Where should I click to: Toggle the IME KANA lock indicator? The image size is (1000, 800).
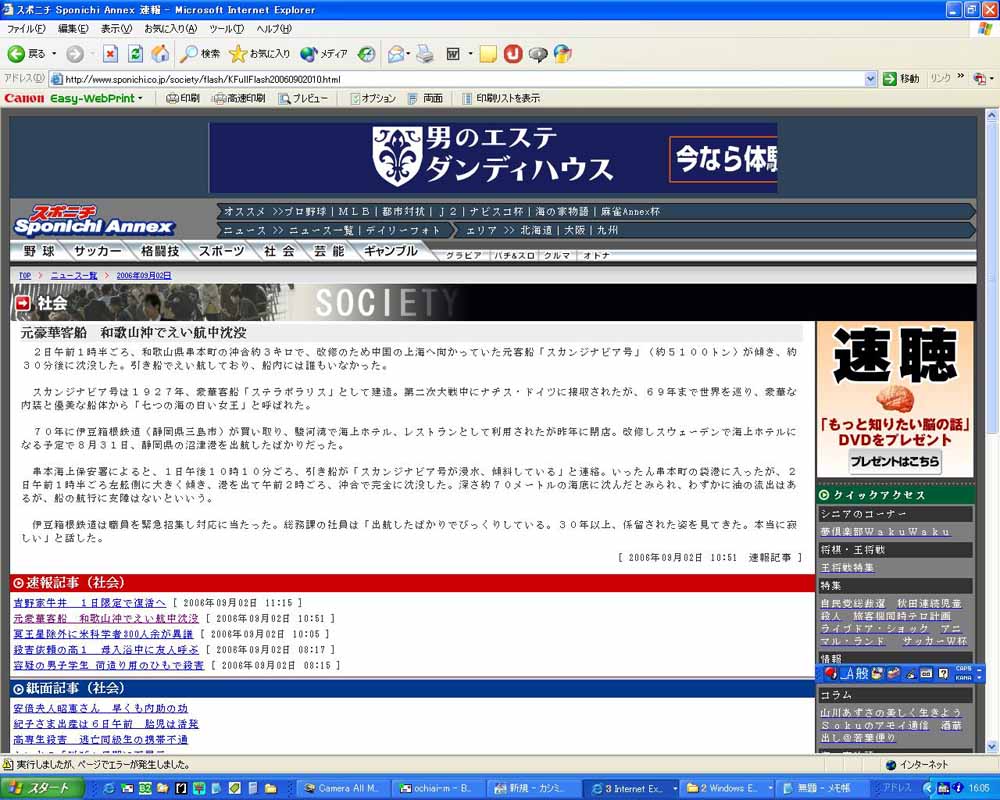coord(964,678)
